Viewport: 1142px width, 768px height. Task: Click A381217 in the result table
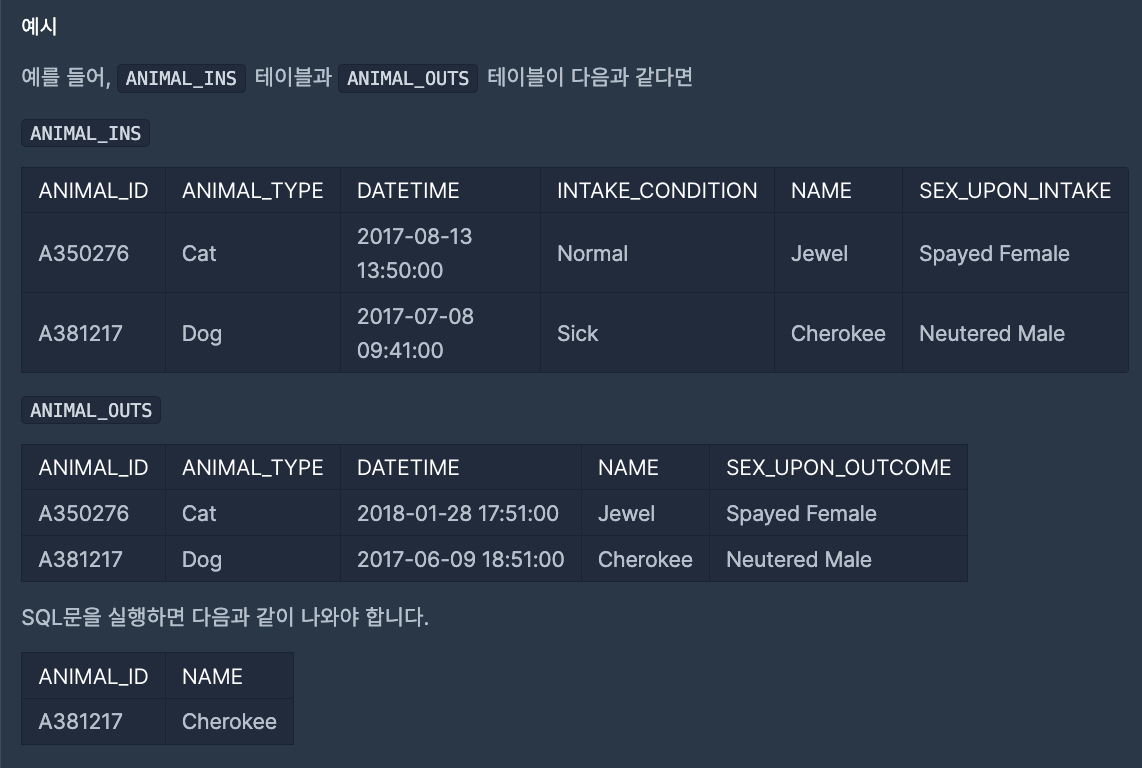pos(93,721)
